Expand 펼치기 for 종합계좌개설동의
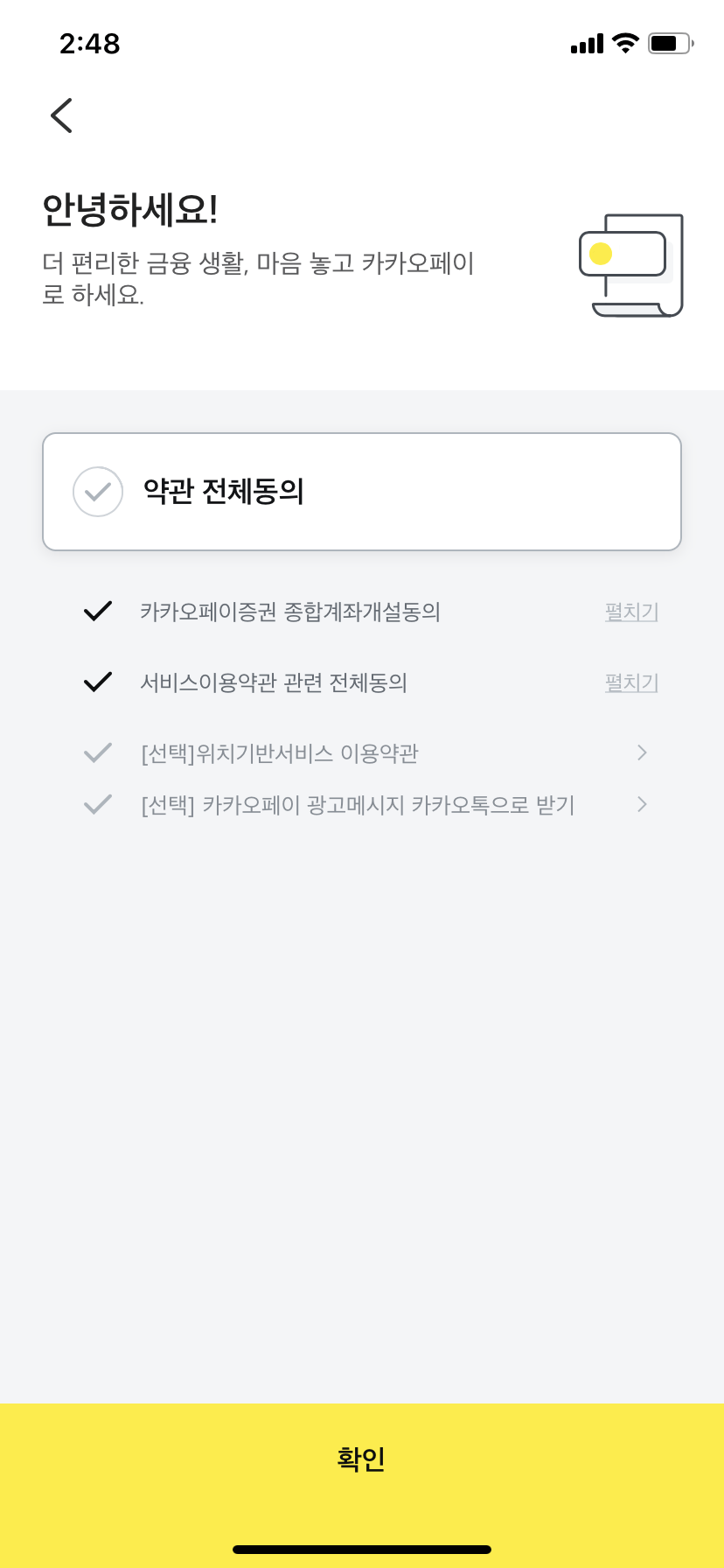Image resolution: width=724 pixels, height=1568 pixels. point(631,612)
